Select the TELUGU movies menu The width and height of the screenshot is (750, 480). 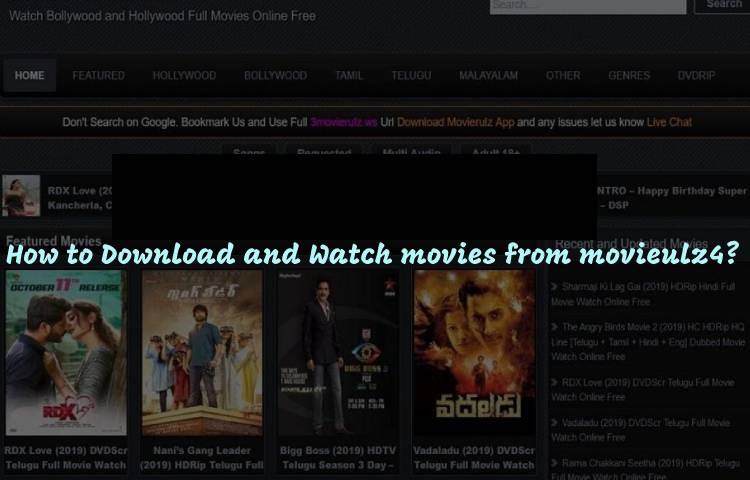coord(411,76)
